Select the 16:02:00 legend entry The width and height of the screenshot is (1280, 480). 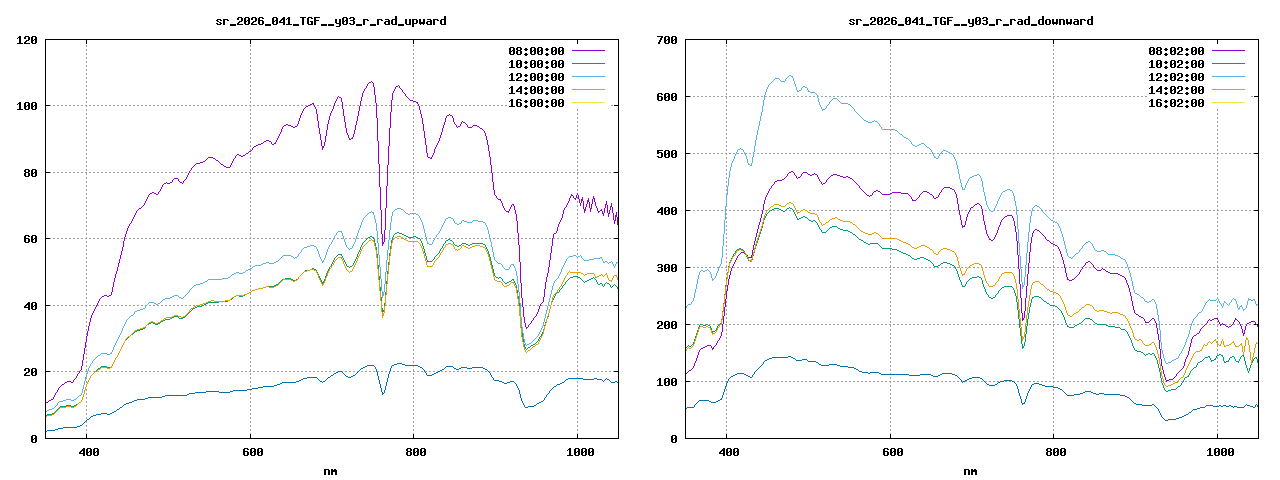coord(1176,103)
